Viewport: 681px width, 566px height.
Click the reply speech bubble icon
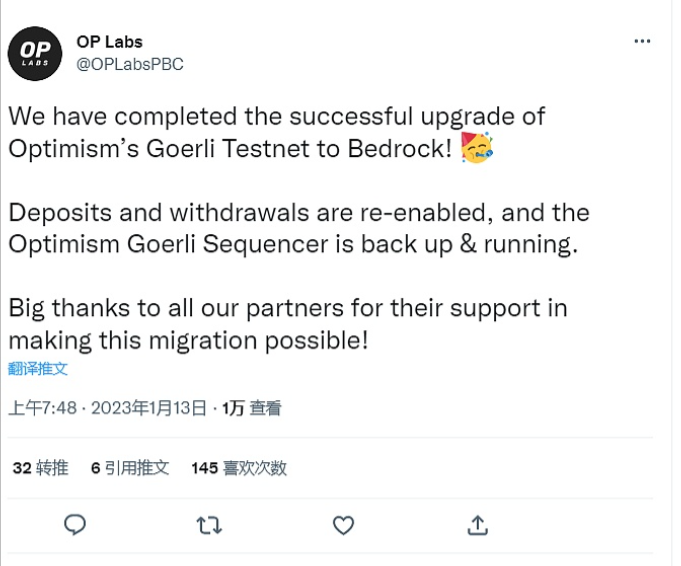(75, 525)
